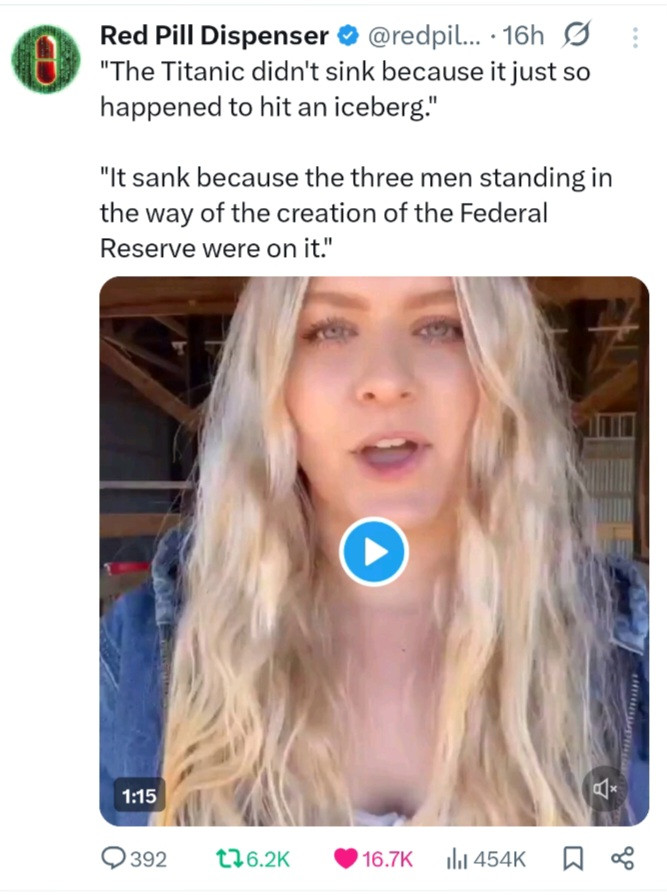Viewport: 667px width, 895px height.
Task: Play the video with the blue play button
Action: click(373, 551)
